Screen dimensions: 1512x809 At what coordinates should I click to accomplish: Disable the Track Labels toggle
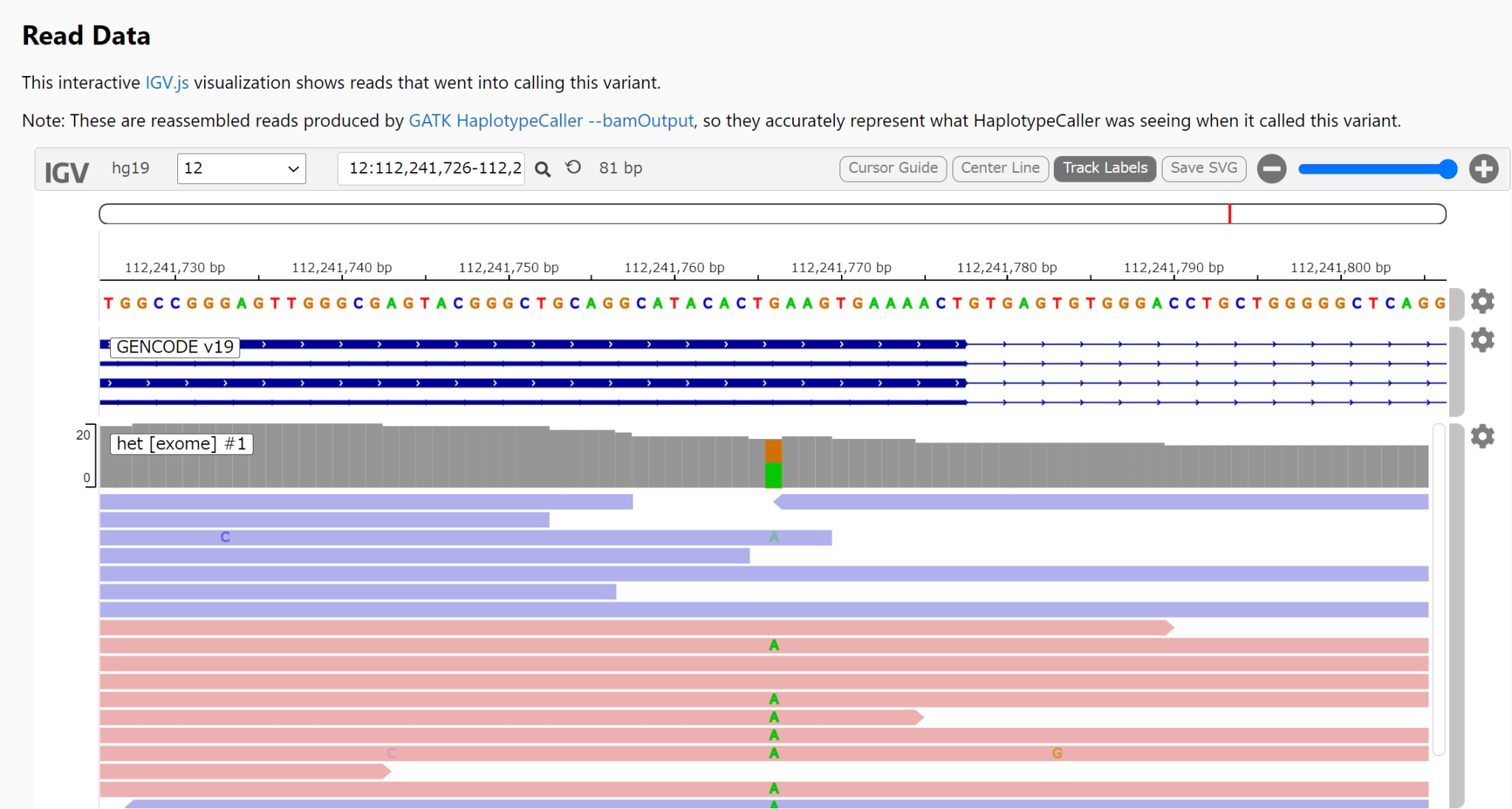coord(1104,168)
